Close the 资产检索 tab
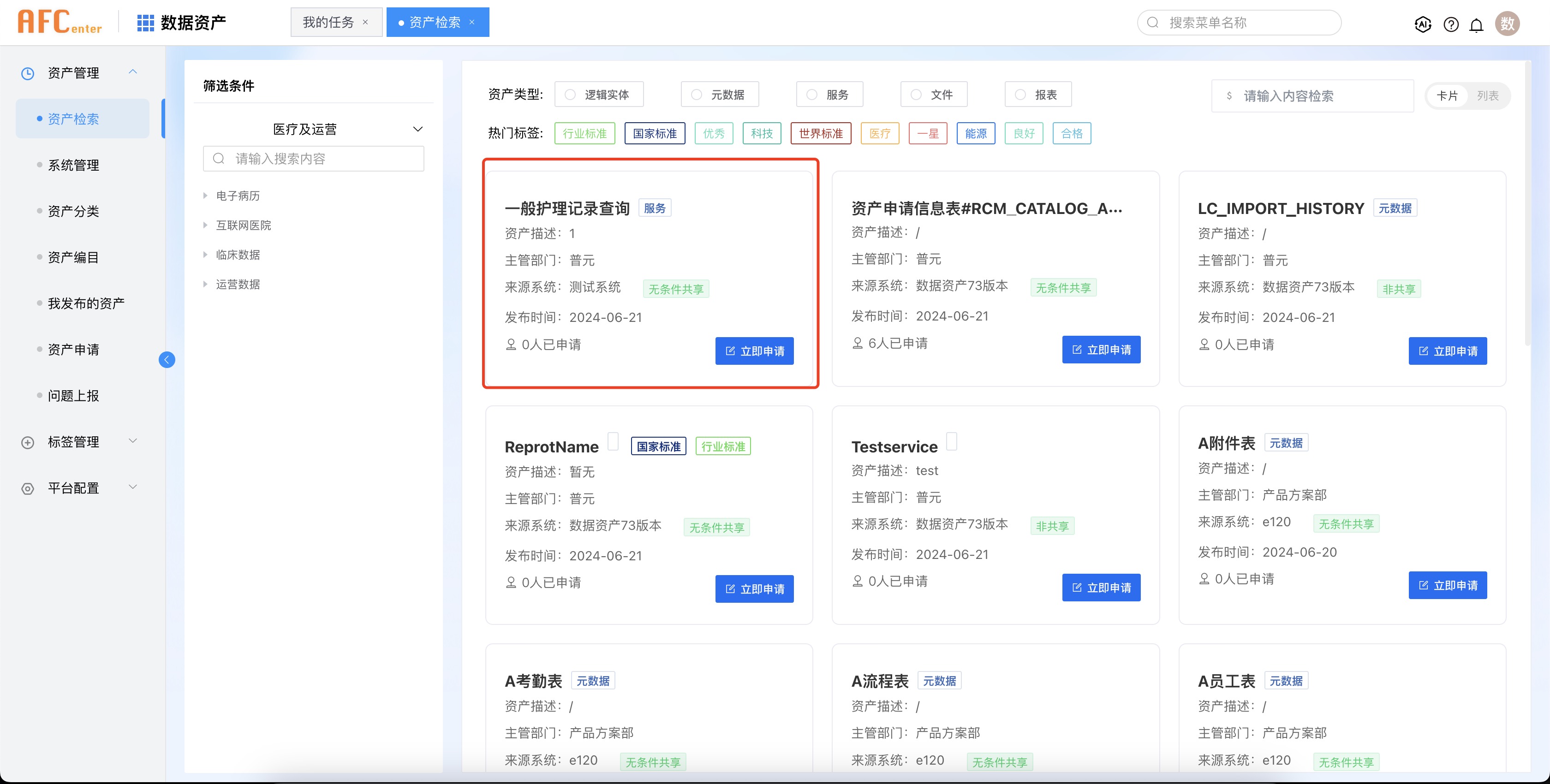This screenshot has height=784, width=1550. (x=472, y=22)
